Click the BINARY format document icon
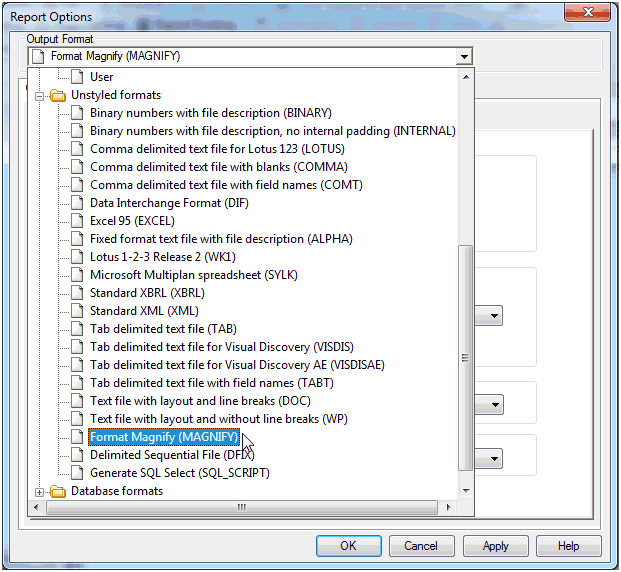 click(77, 113)
